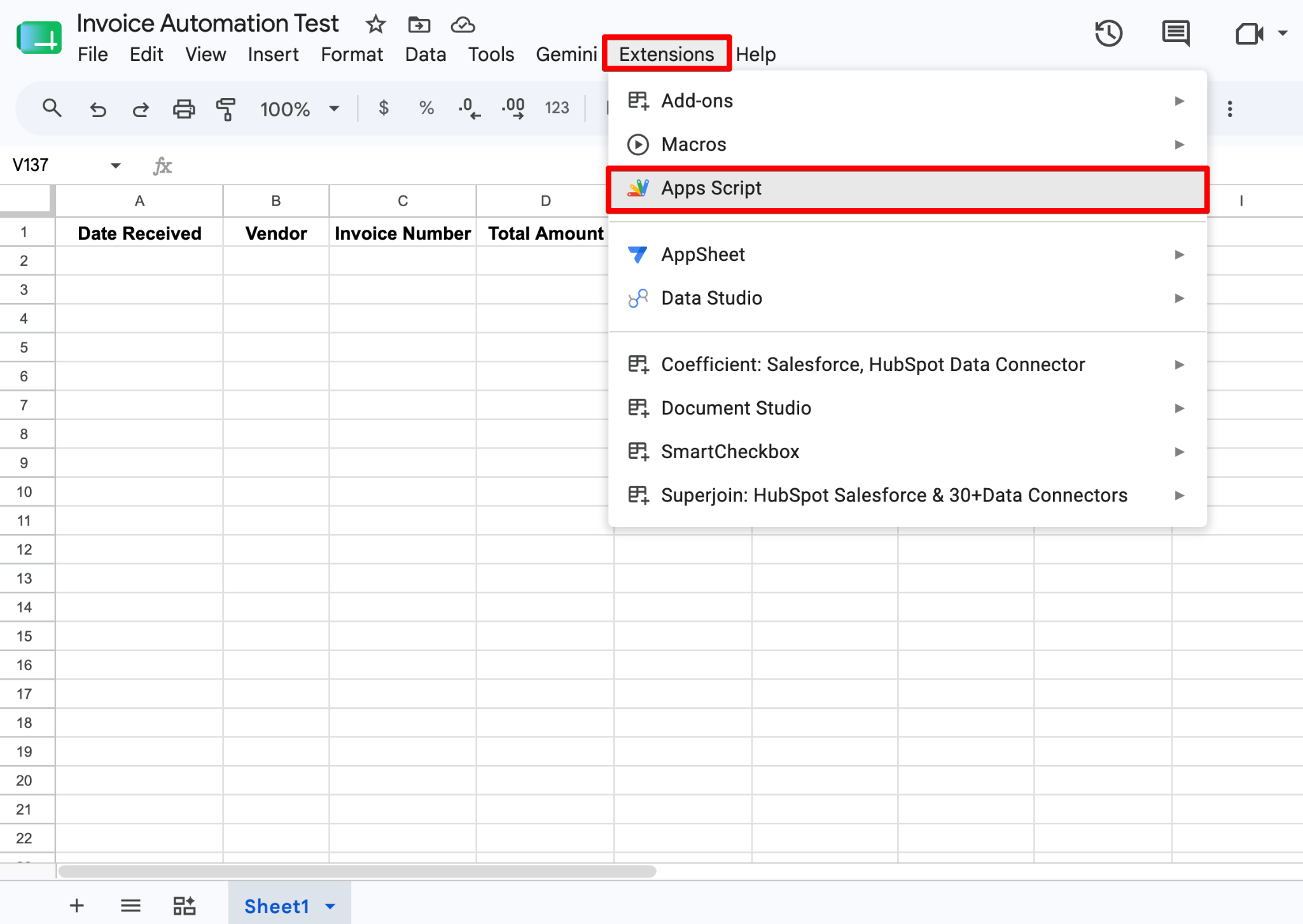Search the menus magnifier icon
Screen dimensions: 1303x924
pyautogui.click(x=52, y=108)
